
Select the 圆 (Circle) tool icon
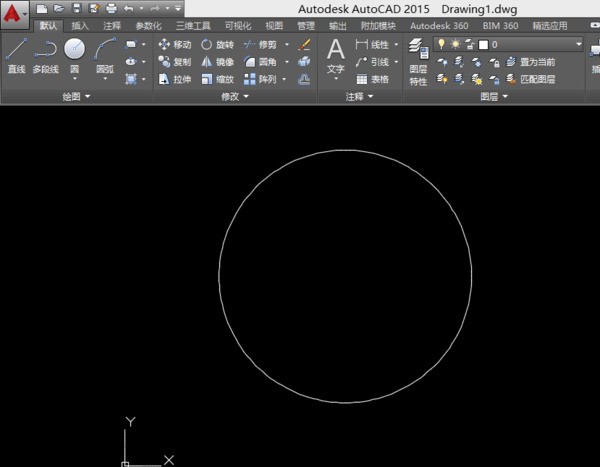(x=75, y=49)
